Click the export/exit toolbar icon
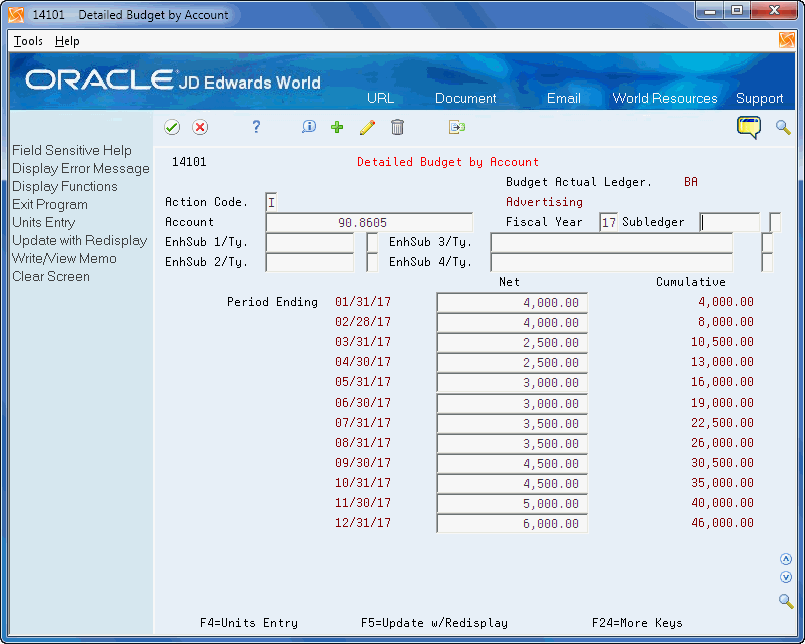The image size is (805, 644). 456,127
